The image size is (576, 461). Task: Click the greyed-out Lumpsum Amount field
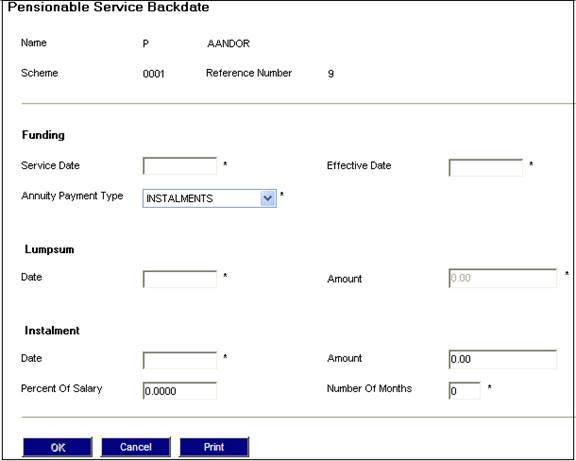[503, 278]
